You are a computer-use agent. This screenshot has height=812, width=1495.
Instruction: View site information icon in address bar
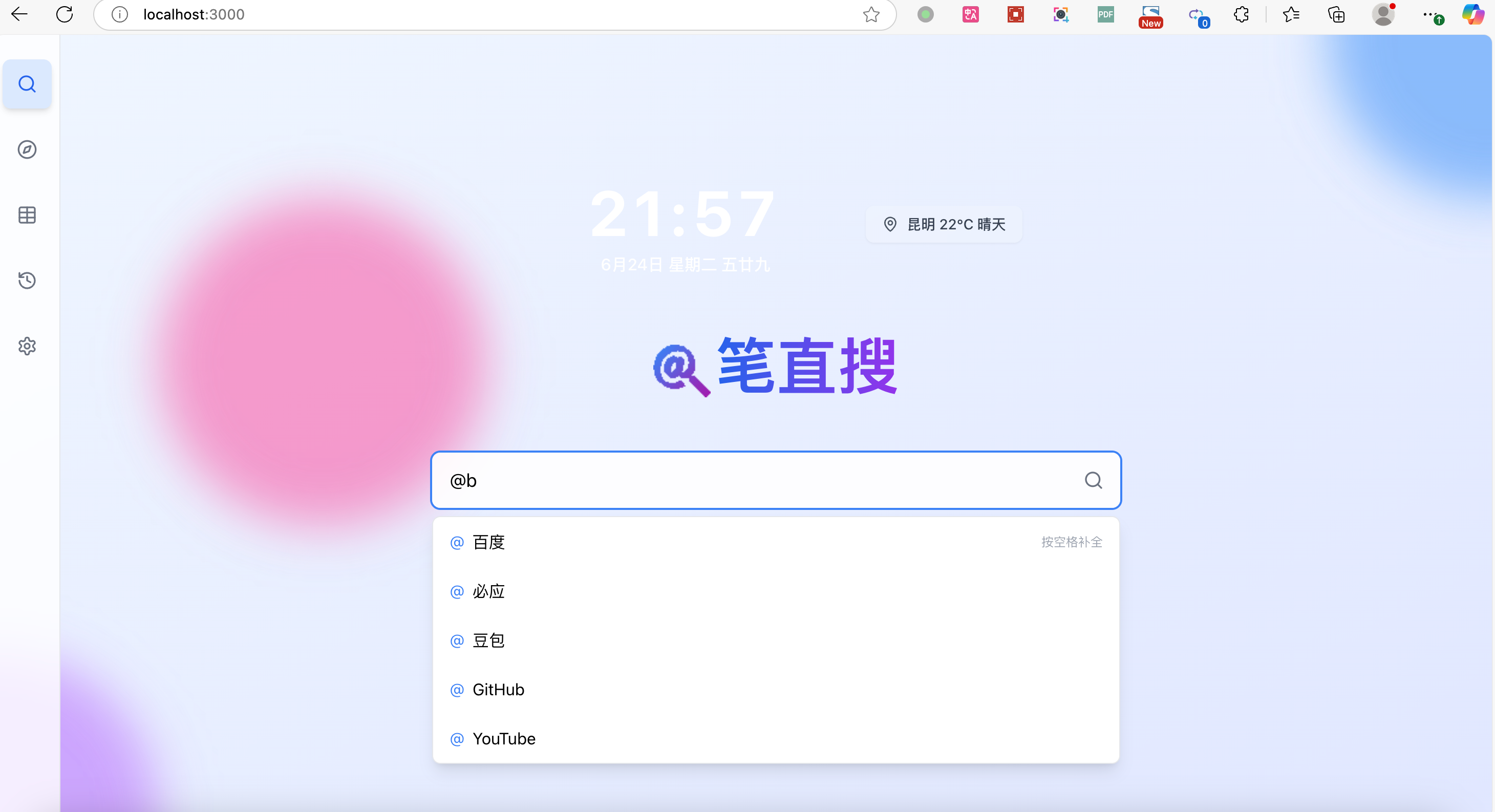click(120, 14)
